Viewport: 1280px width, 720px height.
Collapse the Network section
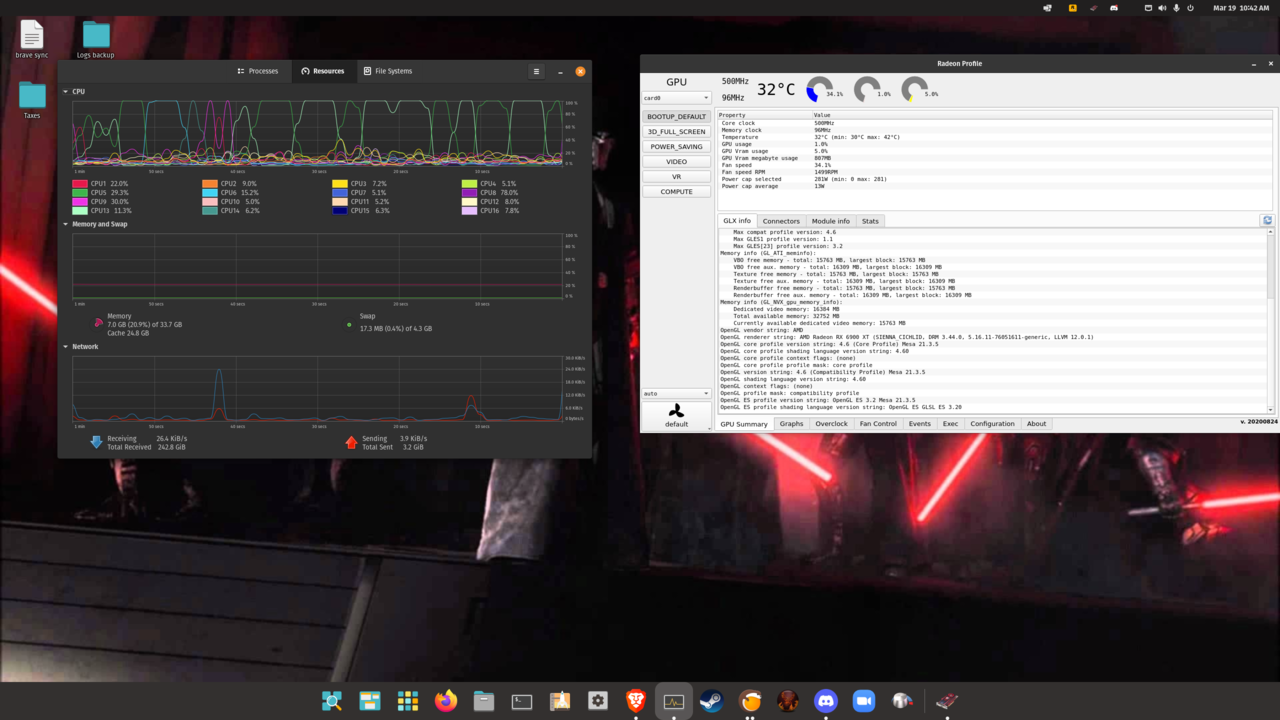click(x=66, y=347)
